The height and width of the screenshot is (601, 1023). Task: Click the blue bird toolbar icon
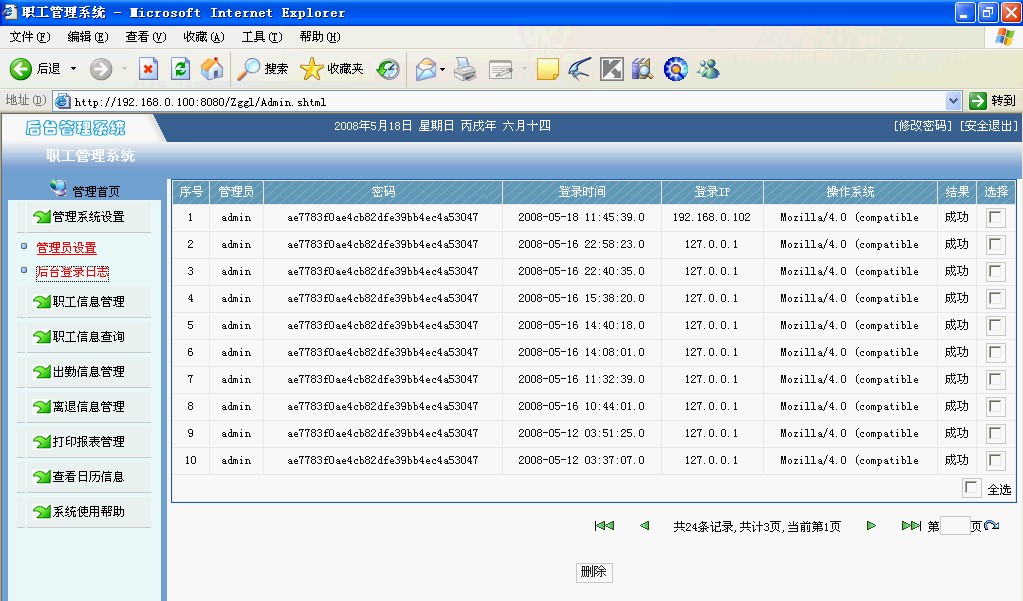click(x=579, y=69)
